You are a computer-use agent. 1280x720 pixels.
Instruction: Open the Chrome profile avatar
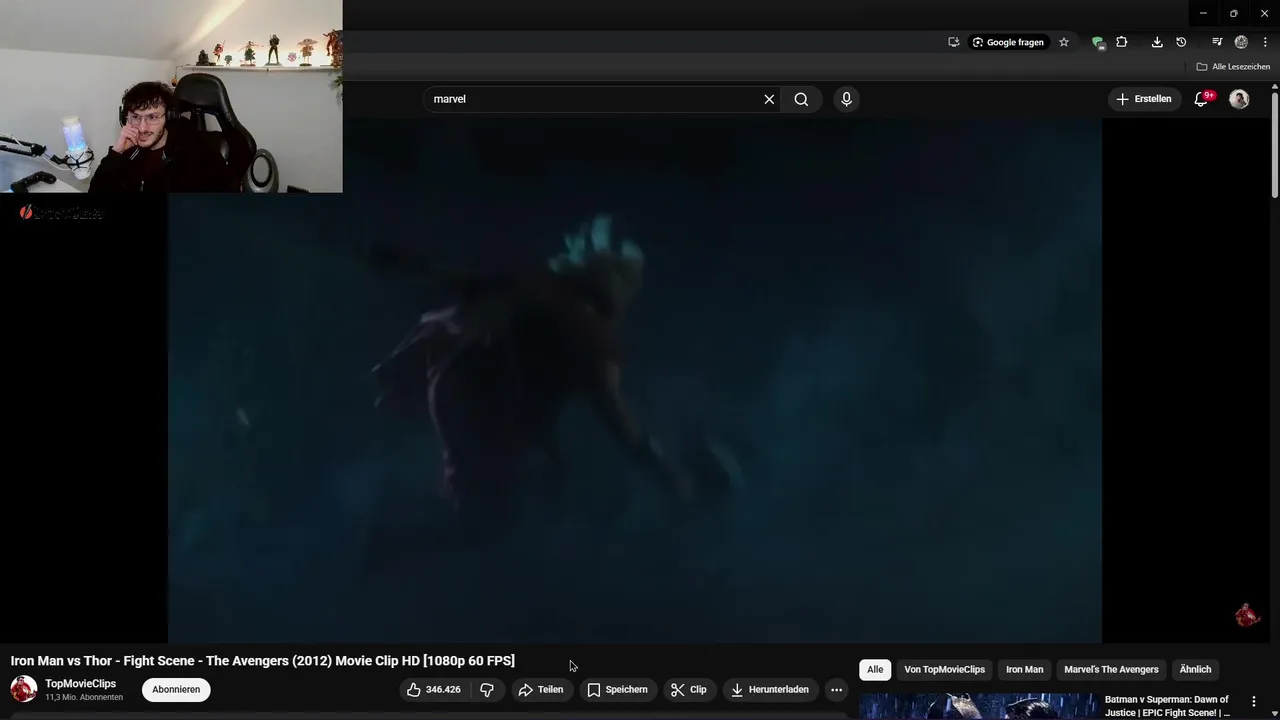[1241, 42]
